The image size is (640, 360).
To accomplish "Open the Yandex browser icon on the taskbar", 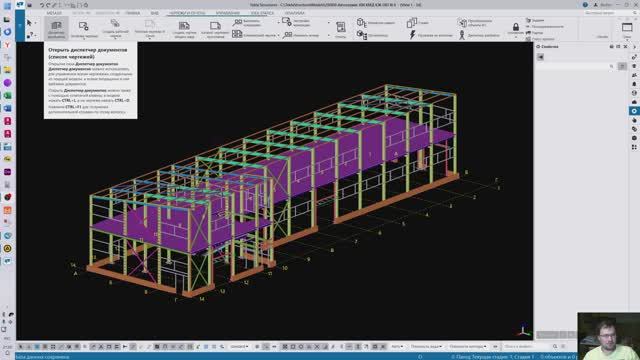I will (7, 44).
